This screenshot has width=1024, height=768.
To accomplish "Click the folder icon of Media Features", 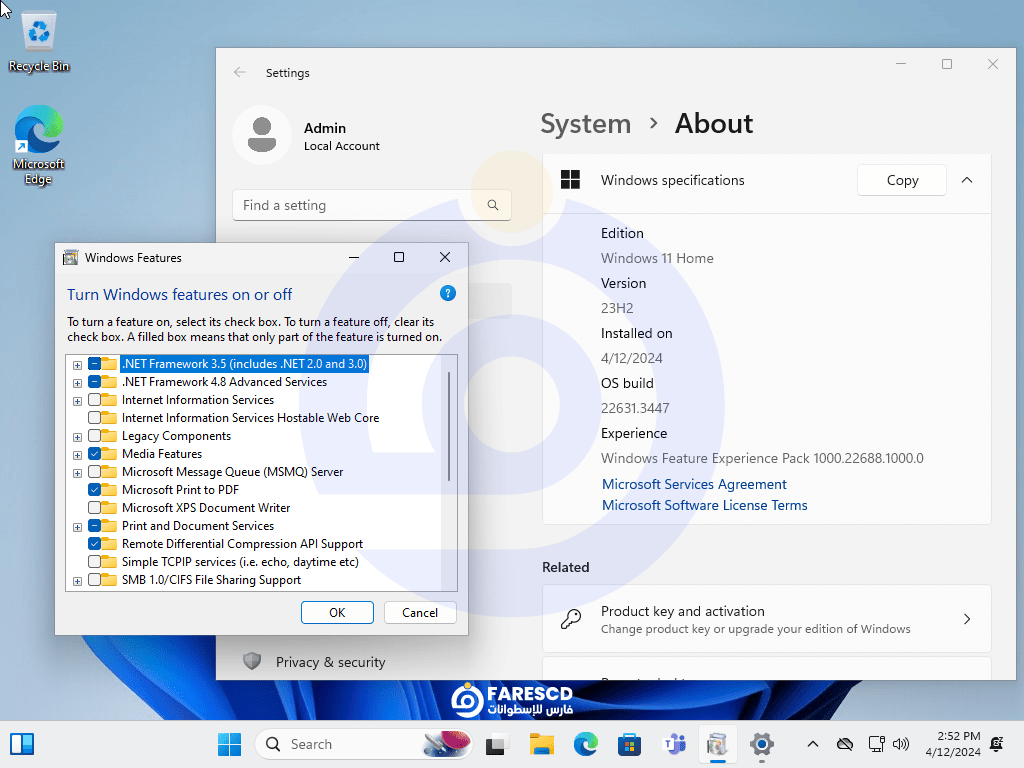I will [110, 454].
